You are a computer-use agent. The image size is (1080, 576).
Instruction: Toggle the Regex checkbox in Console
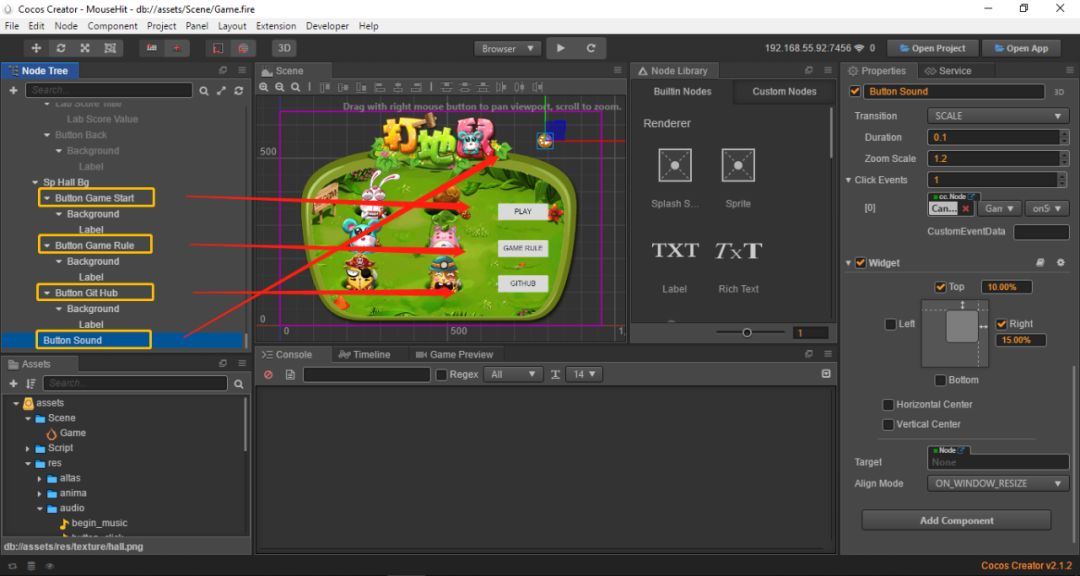point(441,374)
